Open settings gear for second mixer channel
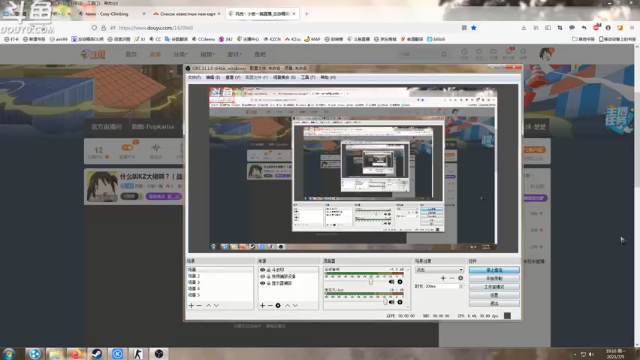This screenshot has height=360, width=640. coord(400,302)
